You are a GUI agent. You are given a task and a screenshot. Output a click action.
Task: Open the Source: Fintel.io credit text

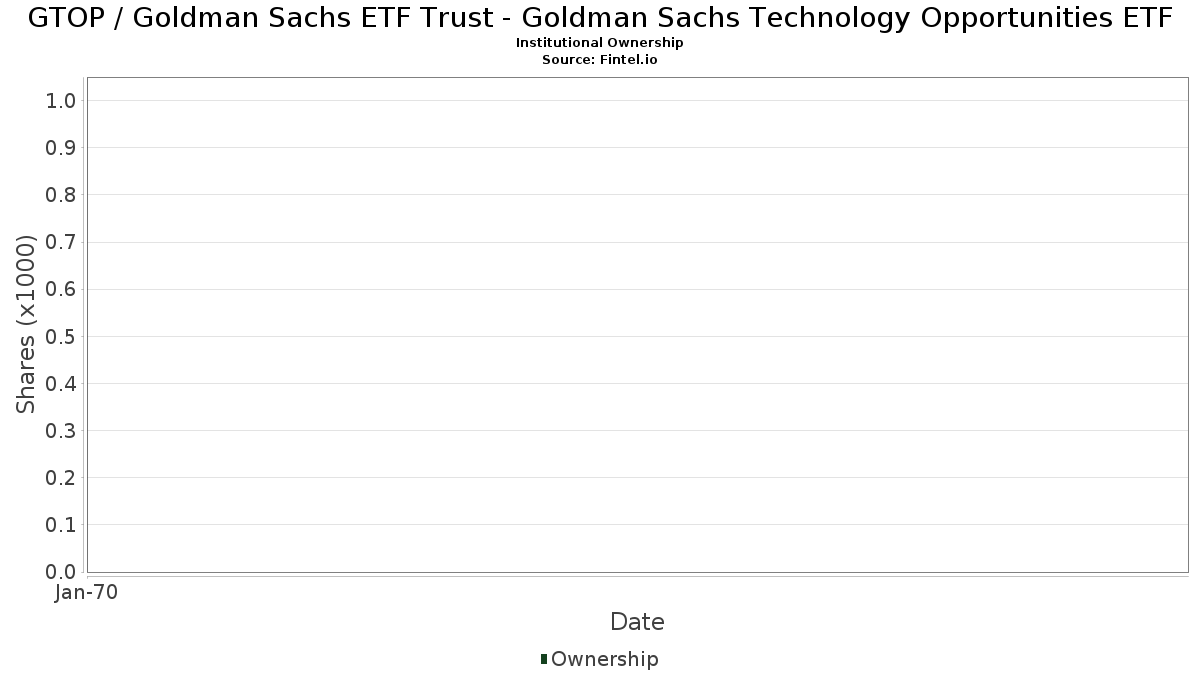(600, 60)
